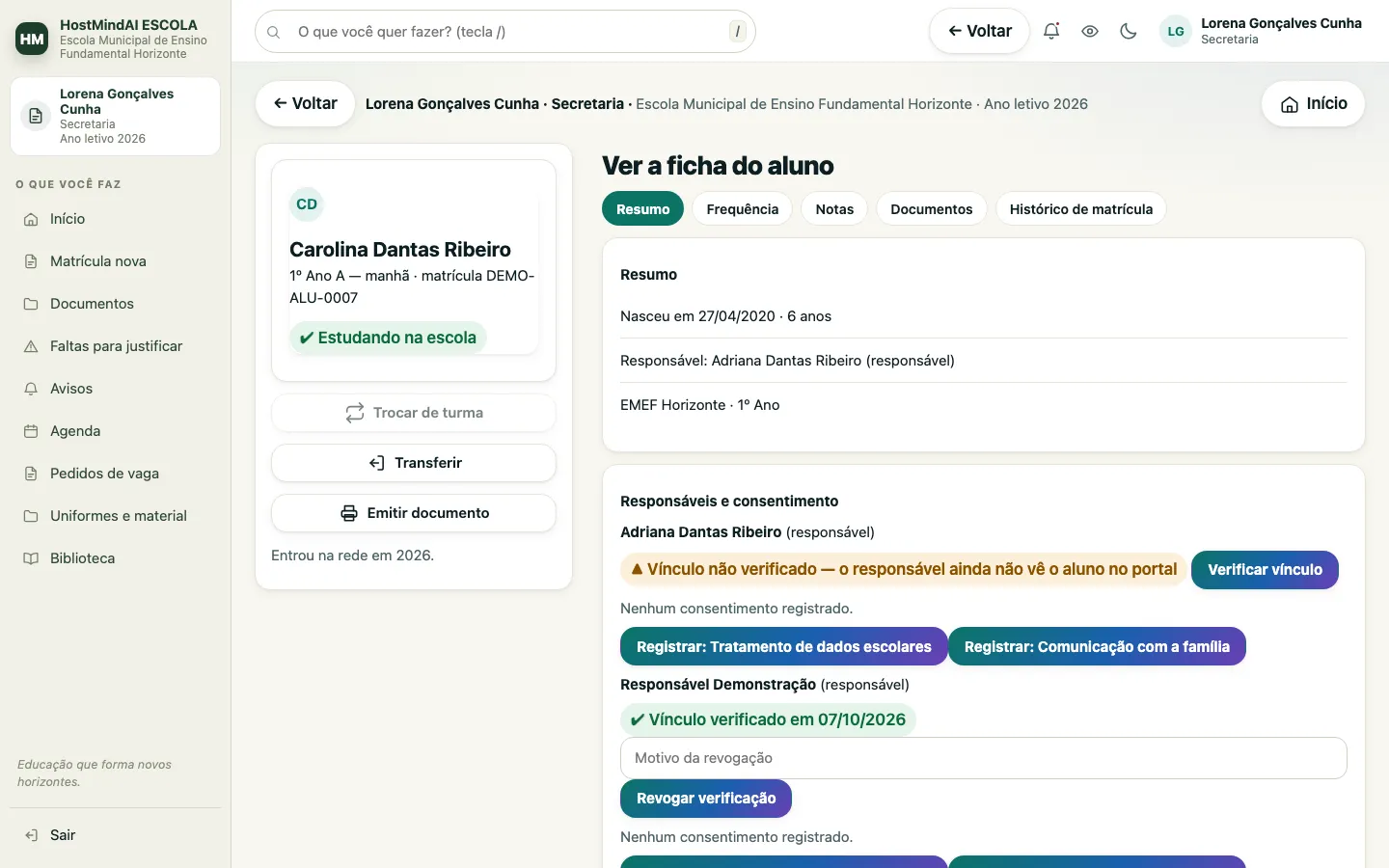Select the Resumo tab
The width and height of the screenshot is (1389, 868).
[x=642, y=209]
